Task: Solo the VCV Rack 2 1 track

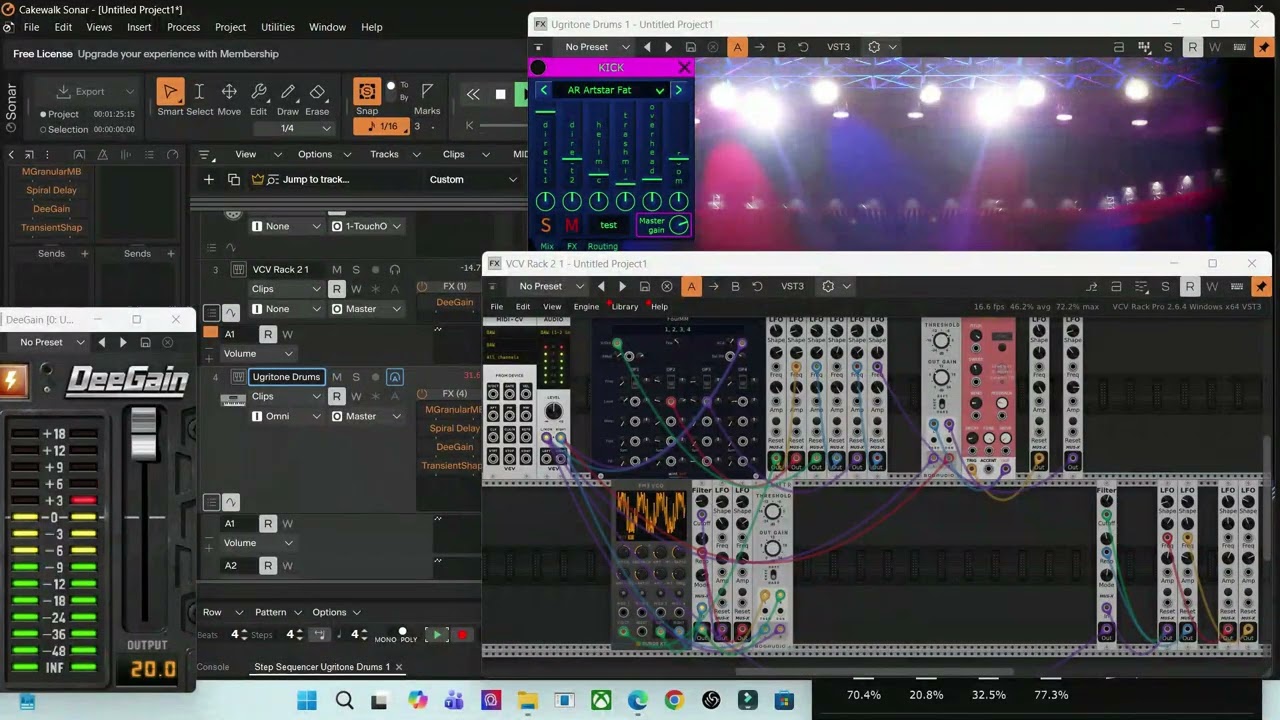Action: click(x=356, y=269)
